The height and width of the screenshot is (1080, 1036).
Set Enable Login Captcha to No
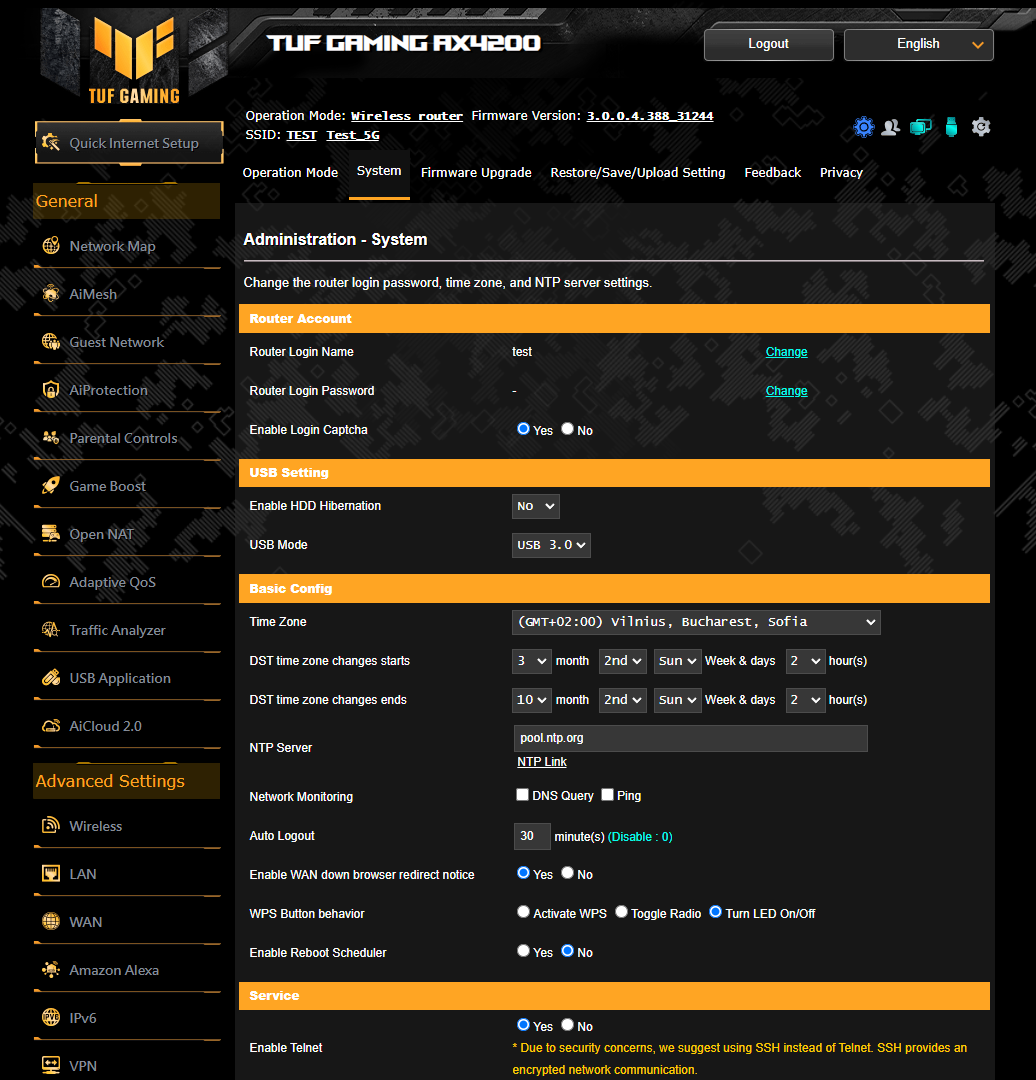point(568,429)
